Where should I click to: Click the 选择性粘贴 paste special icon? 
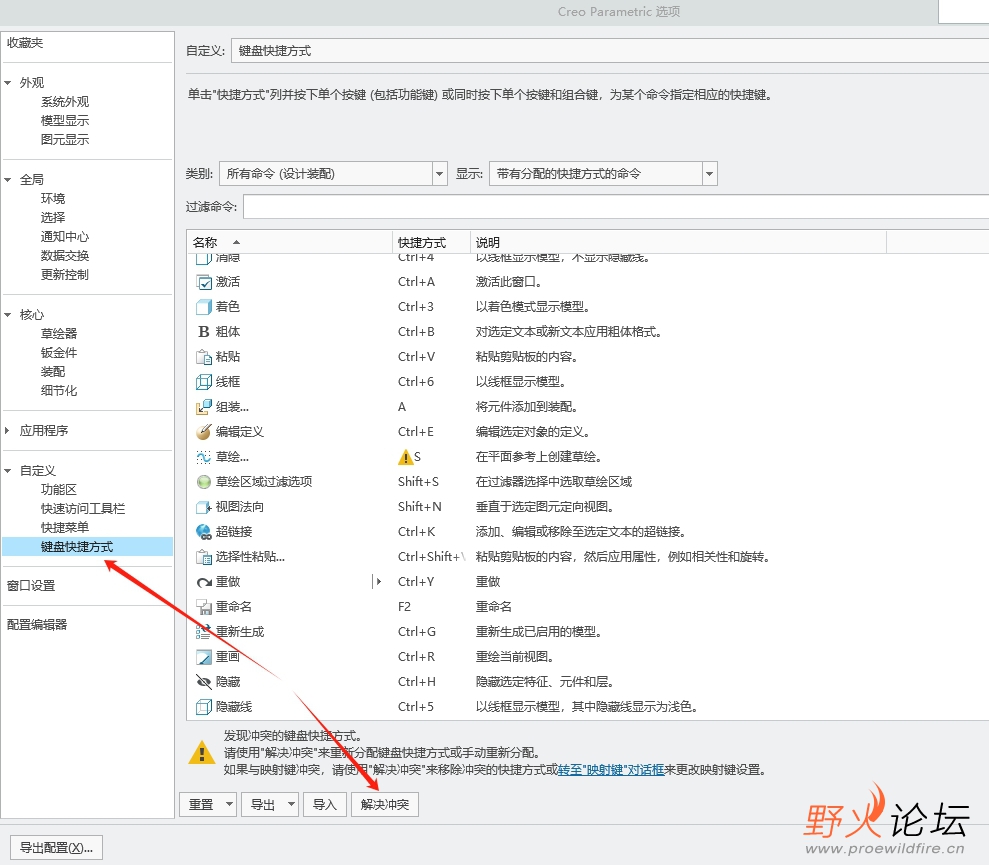[204, 557]
